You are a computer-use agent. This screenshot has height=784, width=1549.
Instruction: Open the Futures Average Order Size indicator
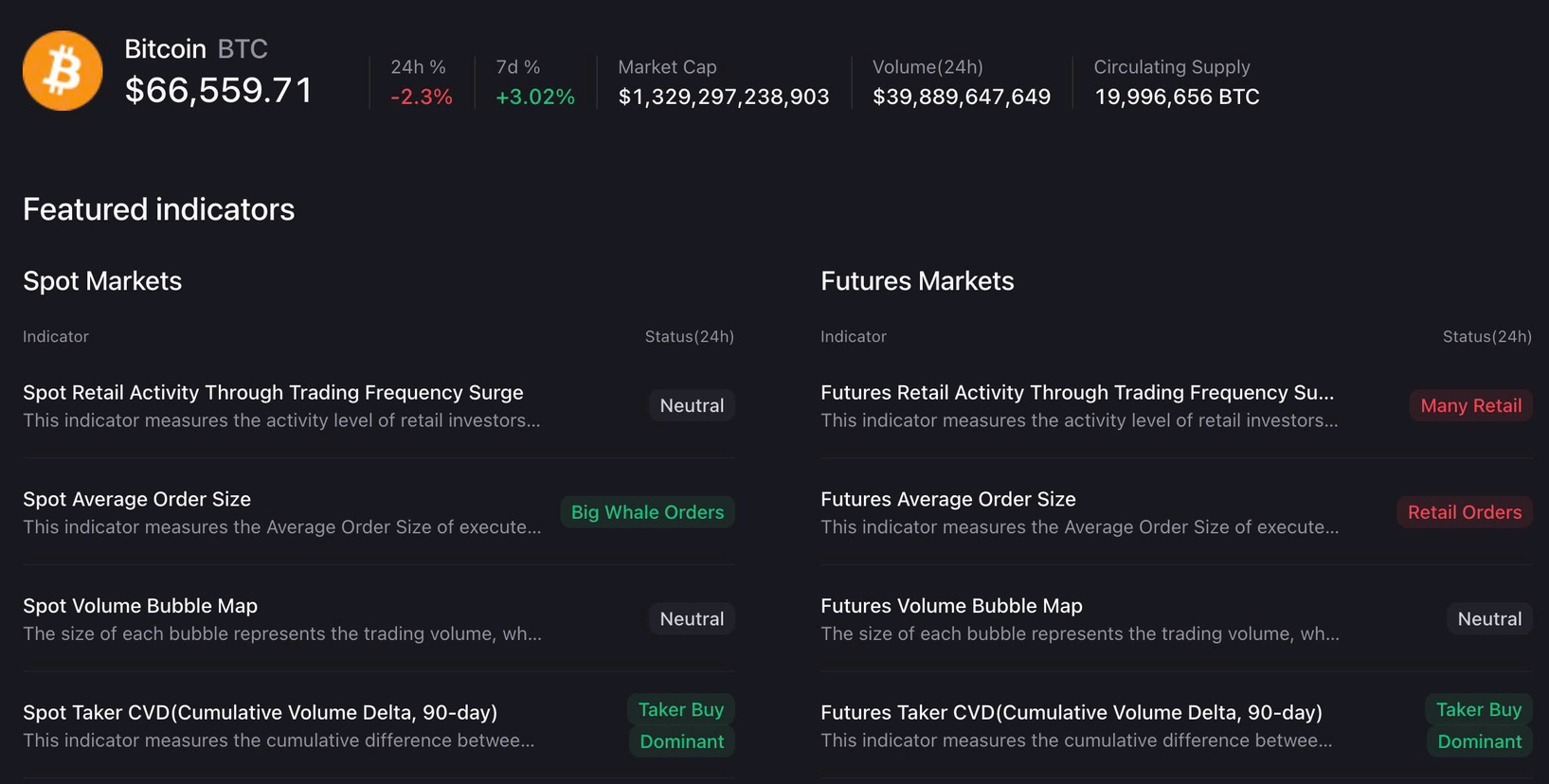coord(947,499)
